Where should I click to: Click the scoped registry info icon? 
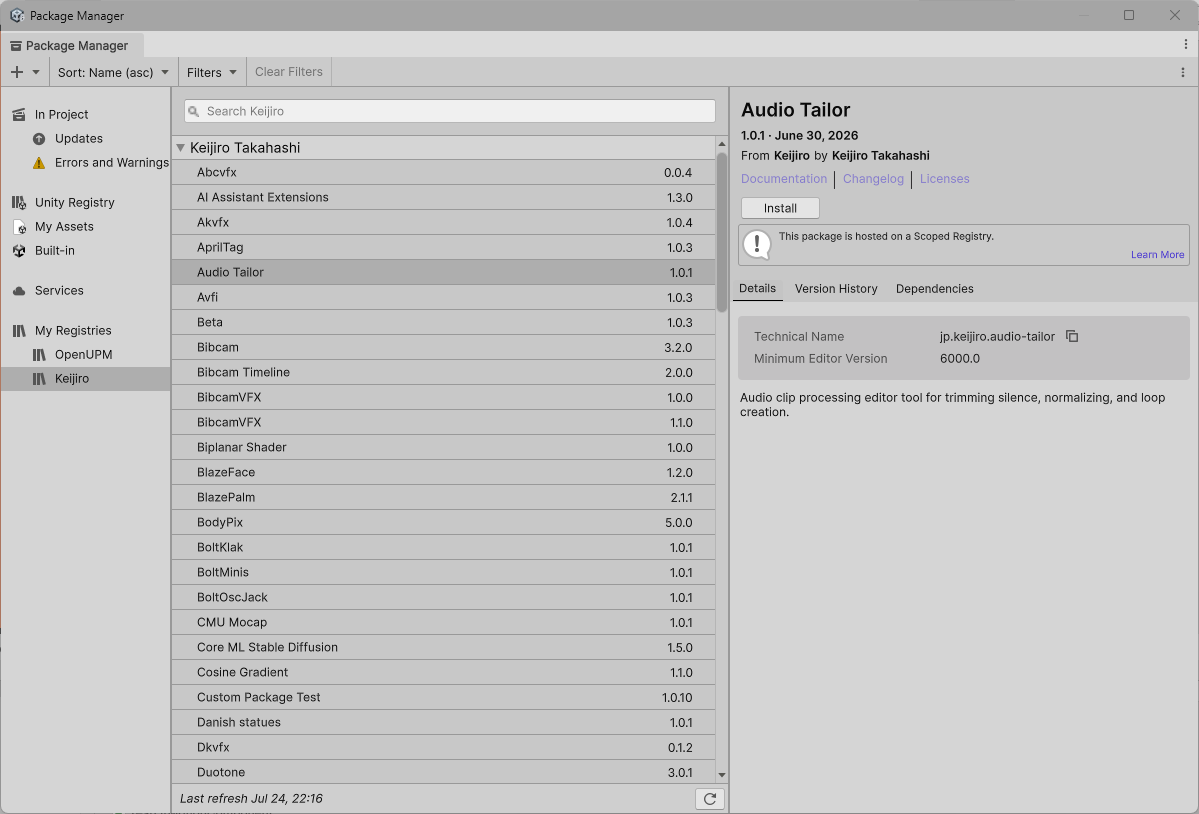(x=757, y=245)
